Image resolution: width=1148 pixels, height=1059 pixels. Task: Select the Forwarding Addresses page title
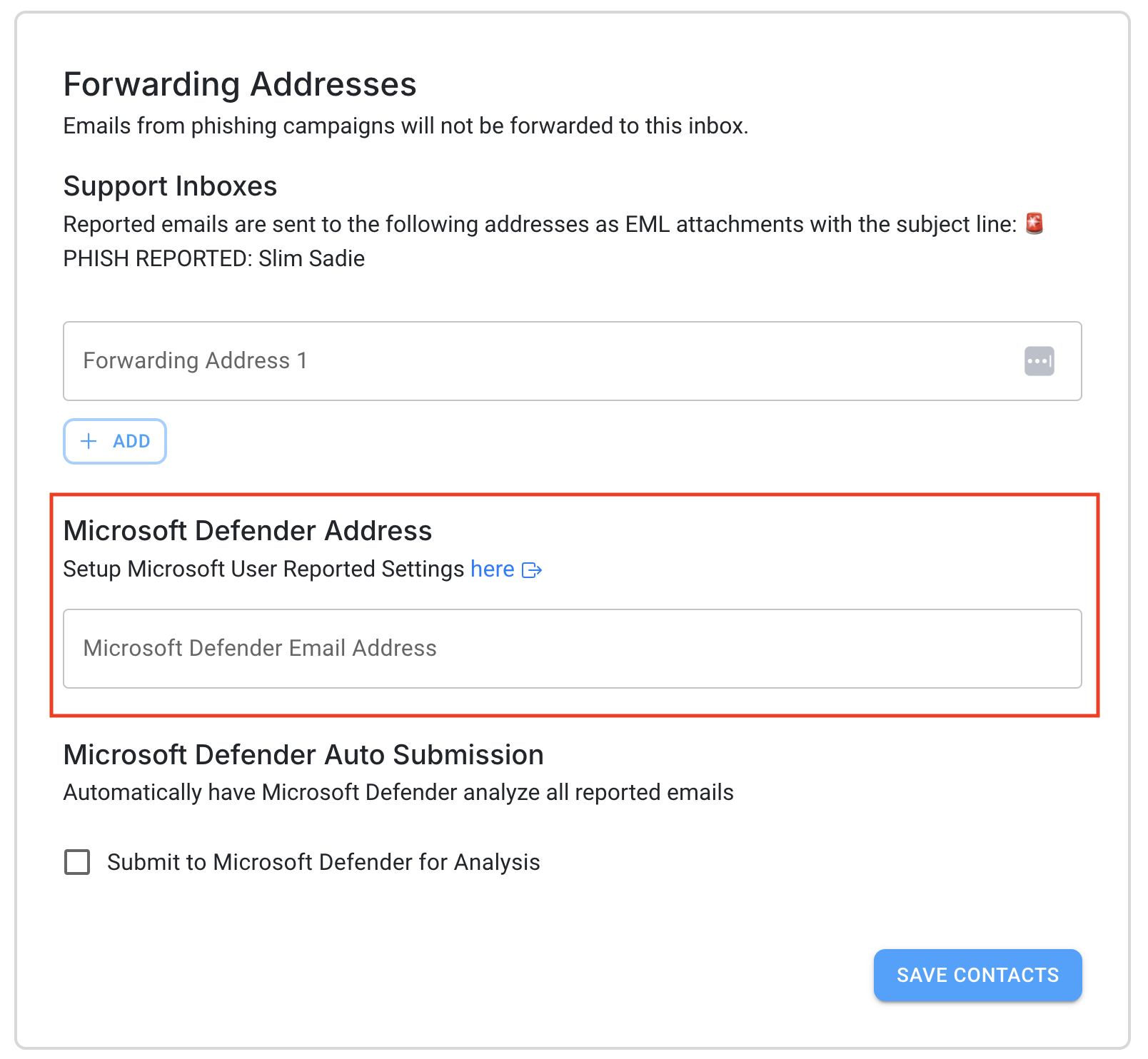tap(239, 83)
